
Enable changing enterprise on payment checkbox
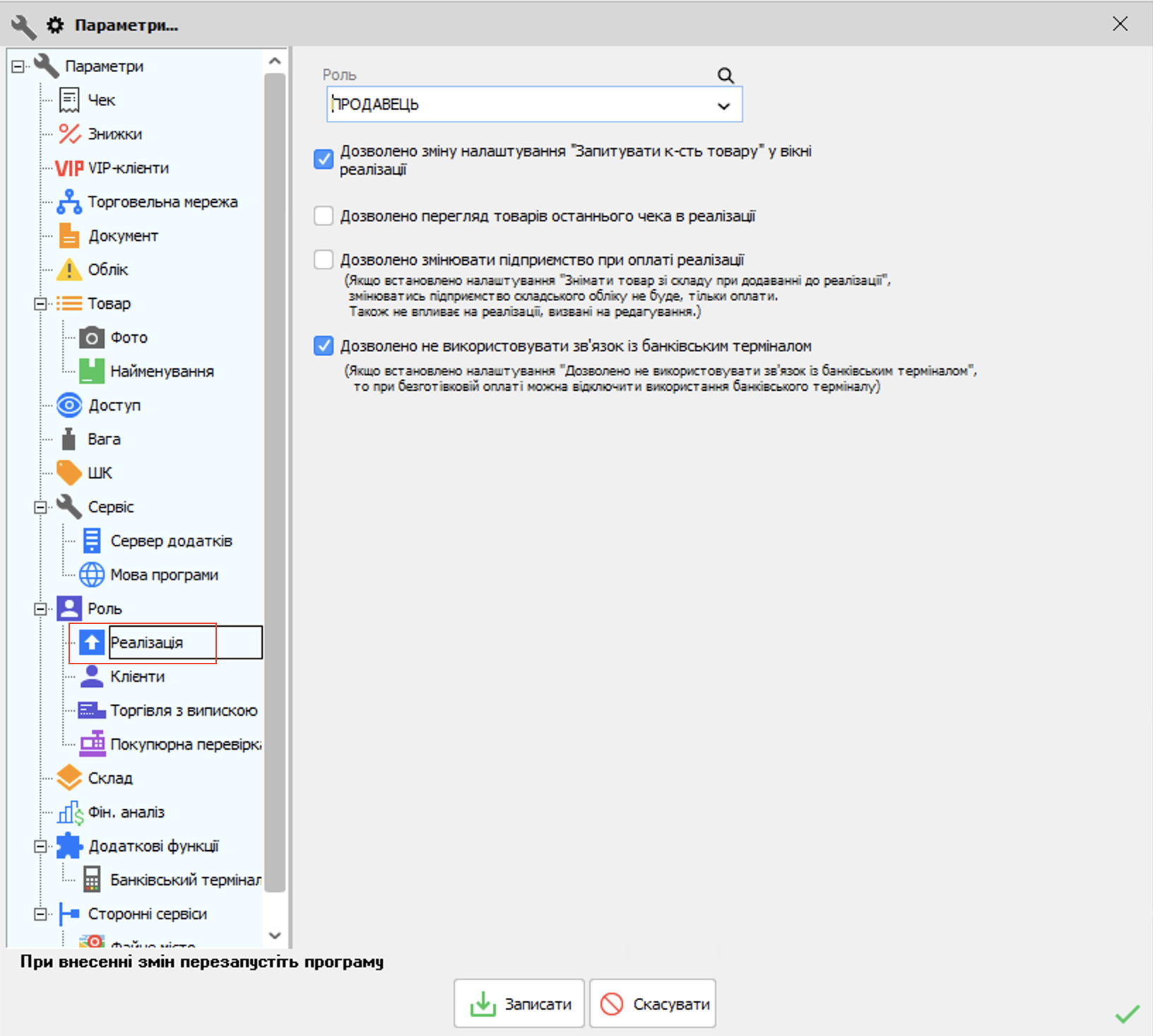pos(324,260)
